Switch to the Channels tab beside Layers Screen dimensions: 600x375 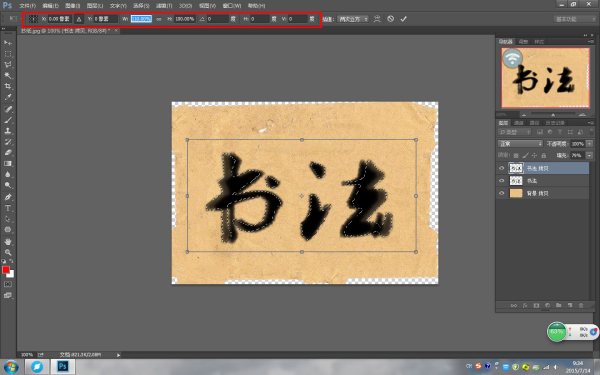coord(518,123)
